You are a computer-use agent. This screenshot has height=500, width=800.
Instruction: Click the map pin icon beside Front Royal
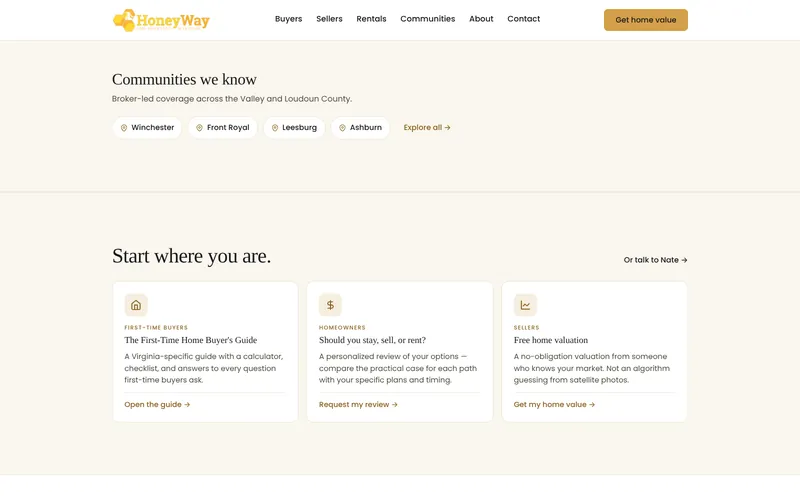tap(199, 128)
